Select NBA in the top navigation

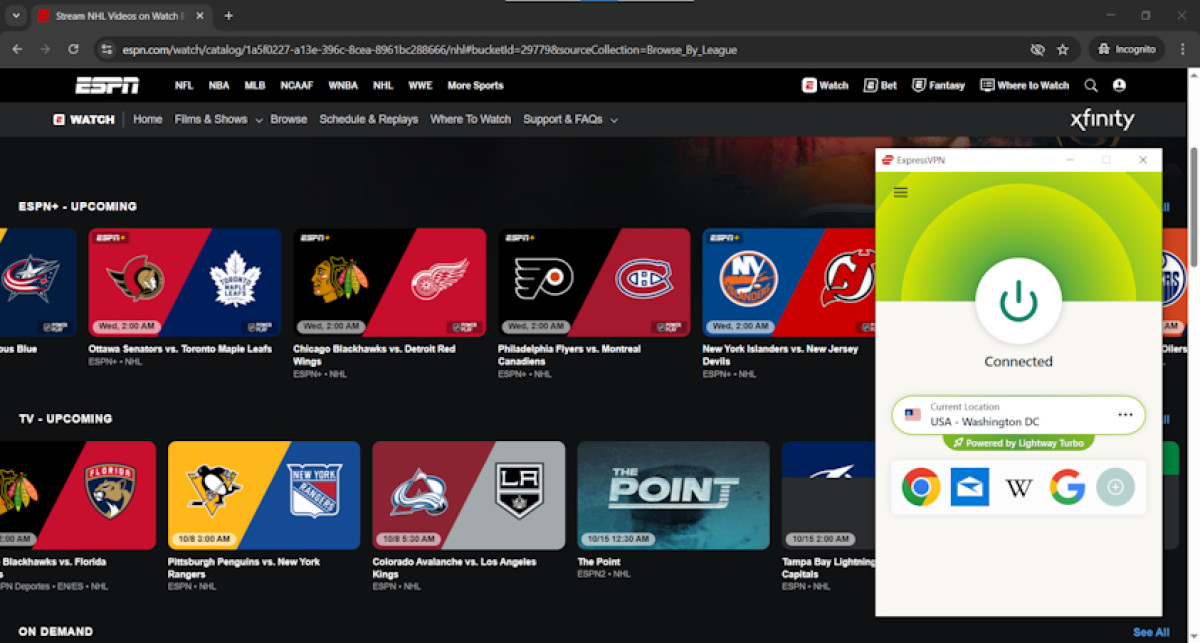[x=219, y=86]
